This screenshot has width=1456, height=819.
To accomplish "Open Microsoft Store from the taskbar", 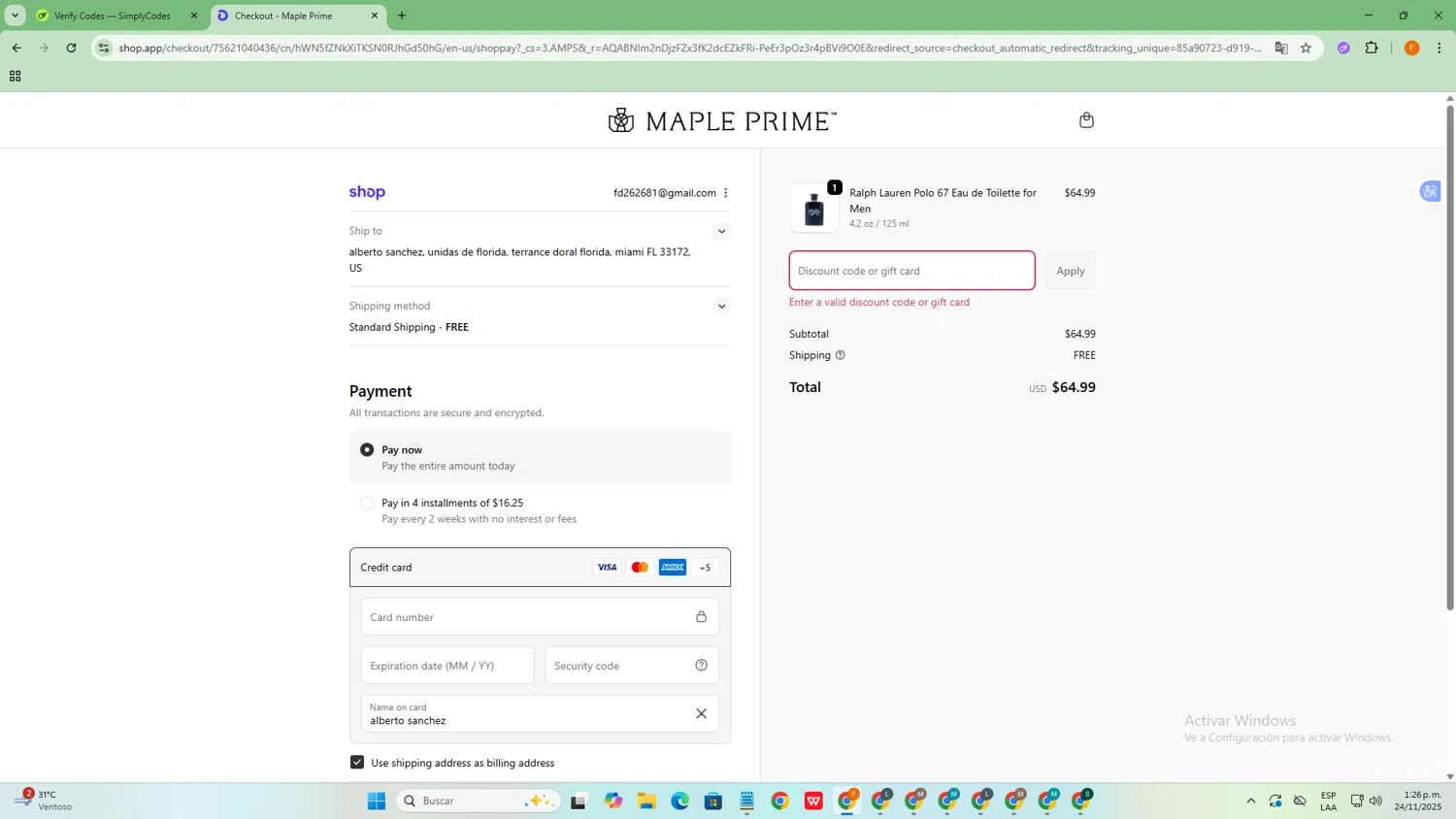I will 713,801.
